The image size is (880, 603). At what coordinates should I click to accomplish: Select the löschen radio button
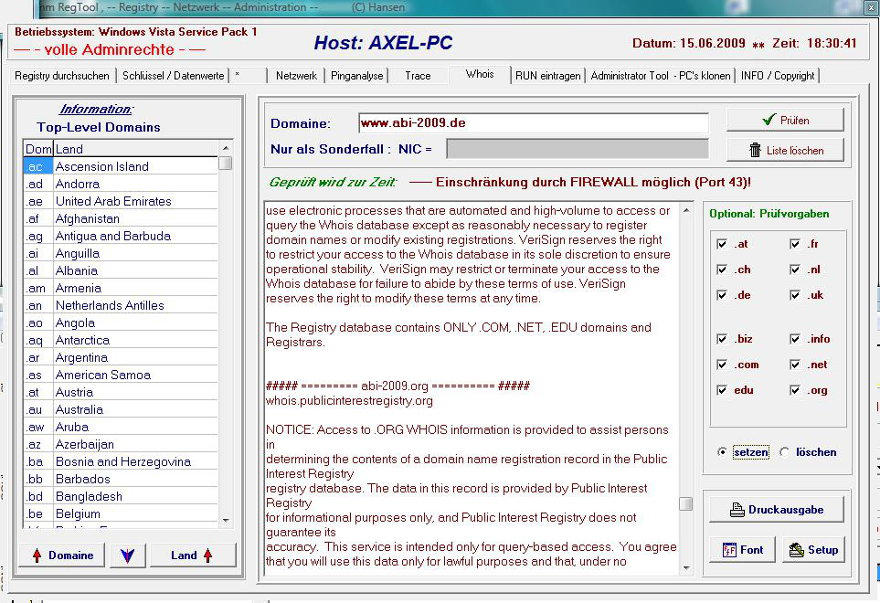pyautogui.click(x=784, y=452)
